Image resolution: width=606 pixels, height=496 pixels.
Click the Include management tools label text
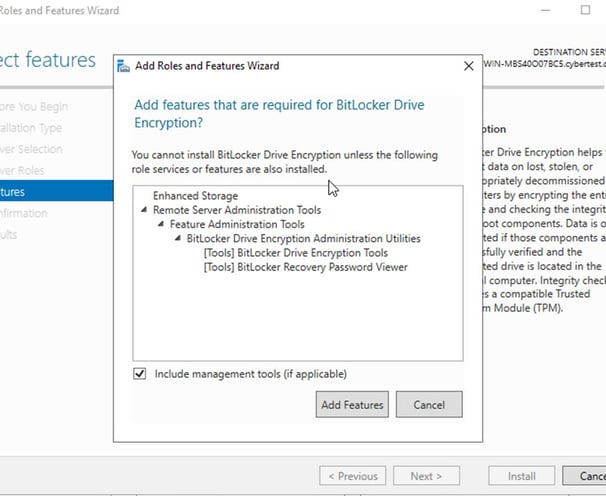click(x=250, y=374)
